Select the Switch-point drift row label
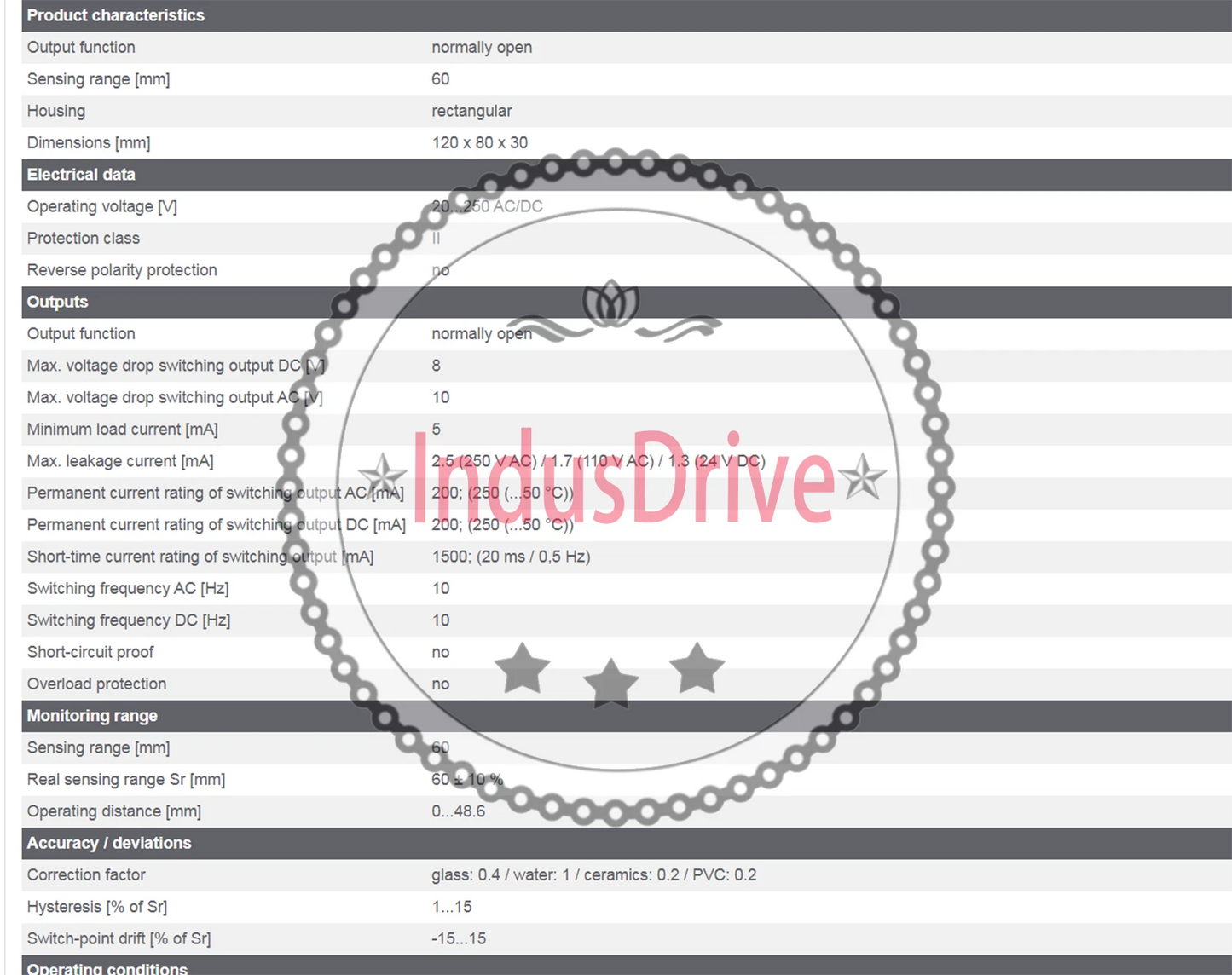Screen dimensions: 1232x975 tap(119, 938)
